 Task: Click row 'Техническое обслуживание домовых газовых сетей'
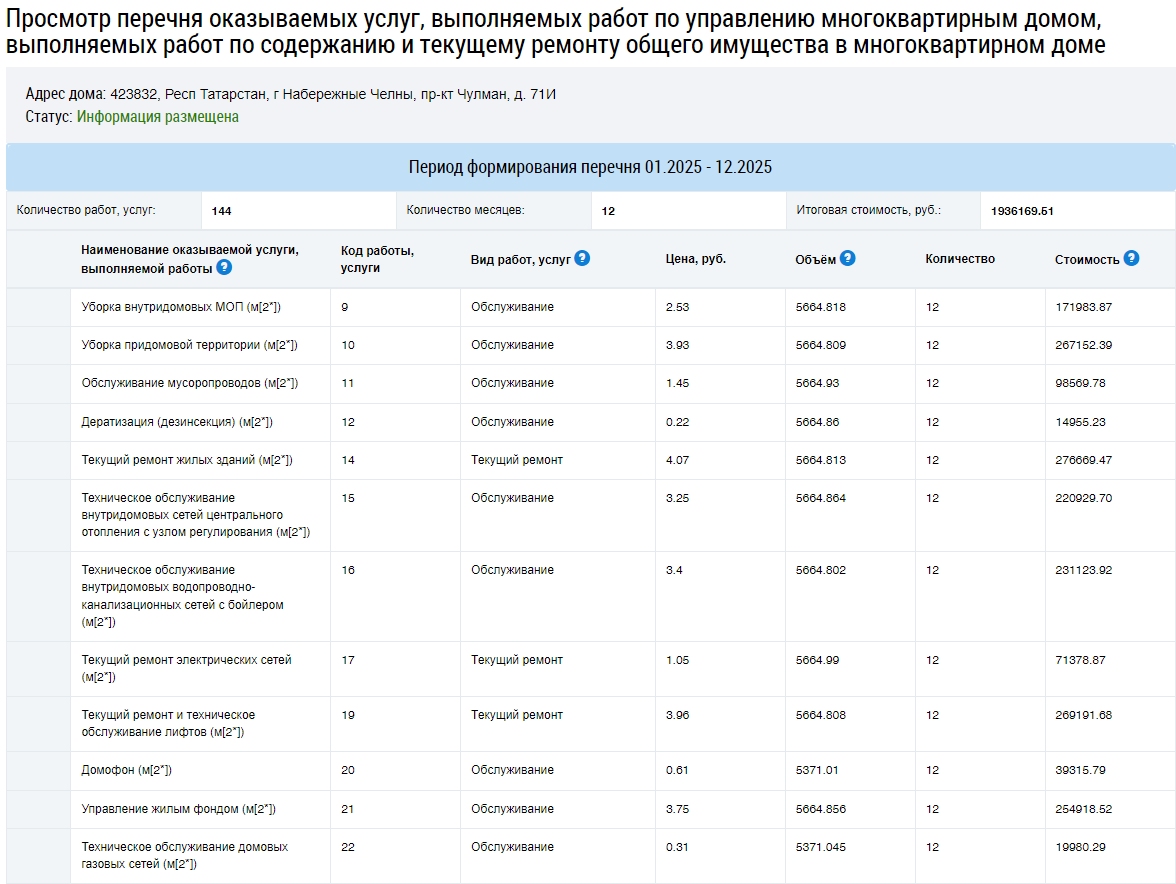point(590,856)
